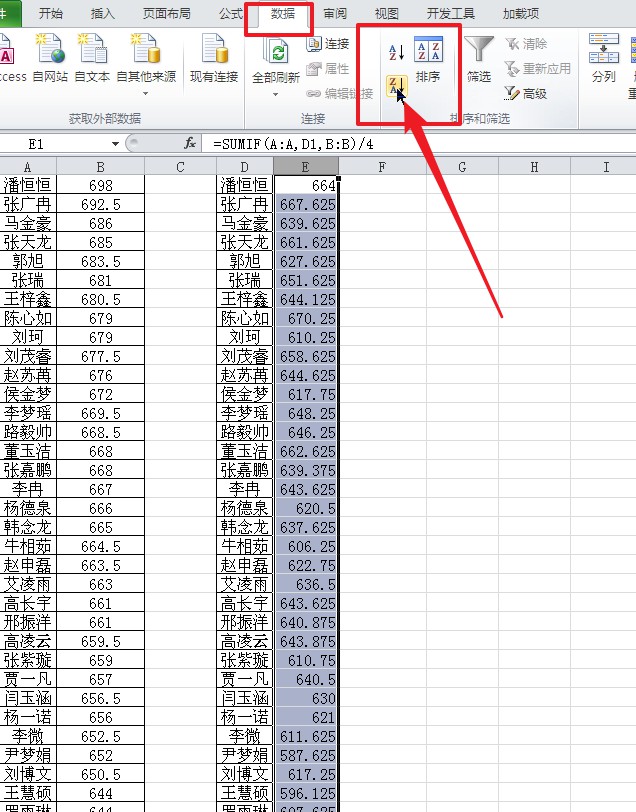This screenshot has width=636, height=812.
Task: Select column F header
Action: (x=382, y=167)
